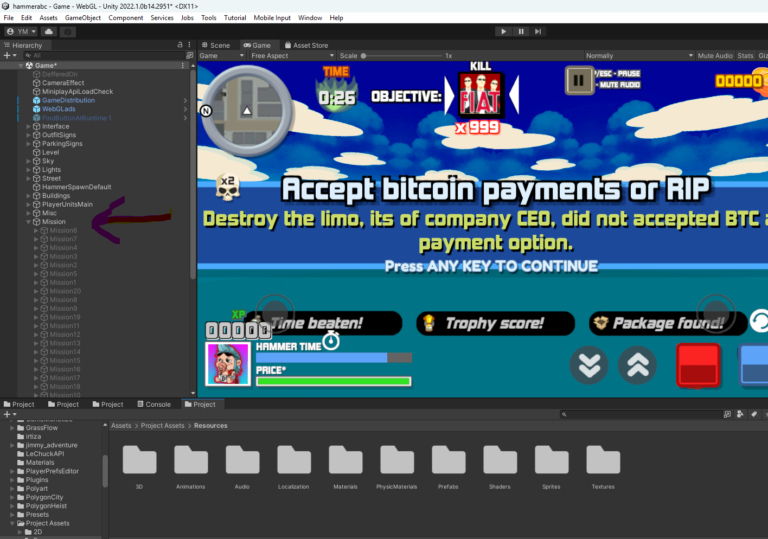Viewport: 768px width, 539px height.
Task: Open the Window menu
Action: click(x=310, y=18)
